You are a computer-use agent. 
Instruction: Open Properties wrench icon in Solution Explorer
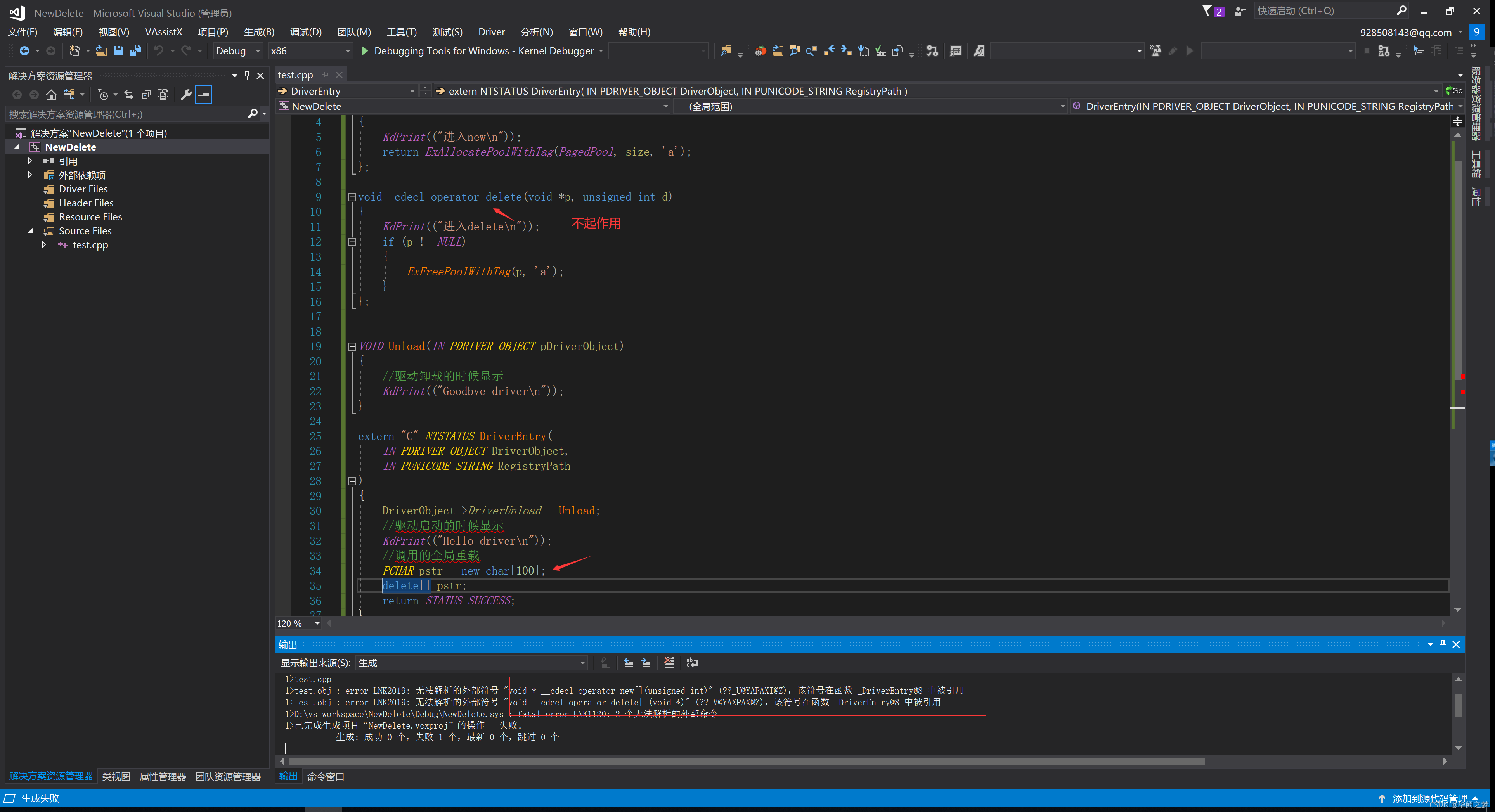[186, 95]
